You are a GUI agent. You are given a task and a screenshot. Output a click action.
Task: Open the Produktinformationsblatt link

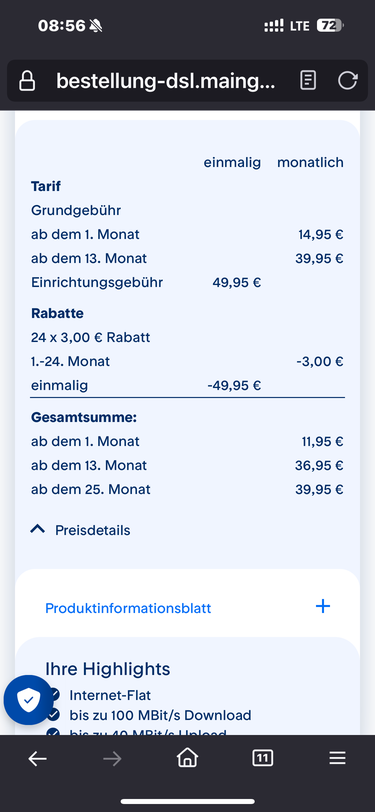[x=128, y=608]
